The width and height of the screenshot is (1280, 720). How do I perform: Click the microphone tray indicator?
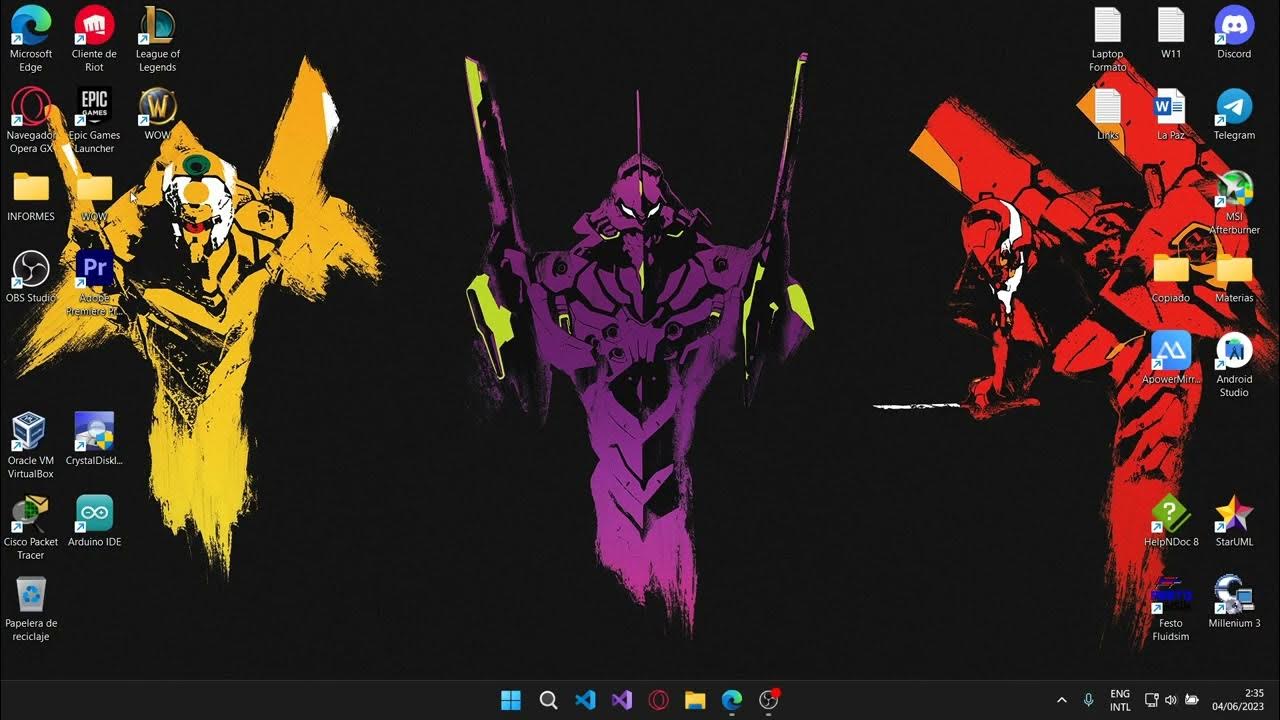[1088, 700]
